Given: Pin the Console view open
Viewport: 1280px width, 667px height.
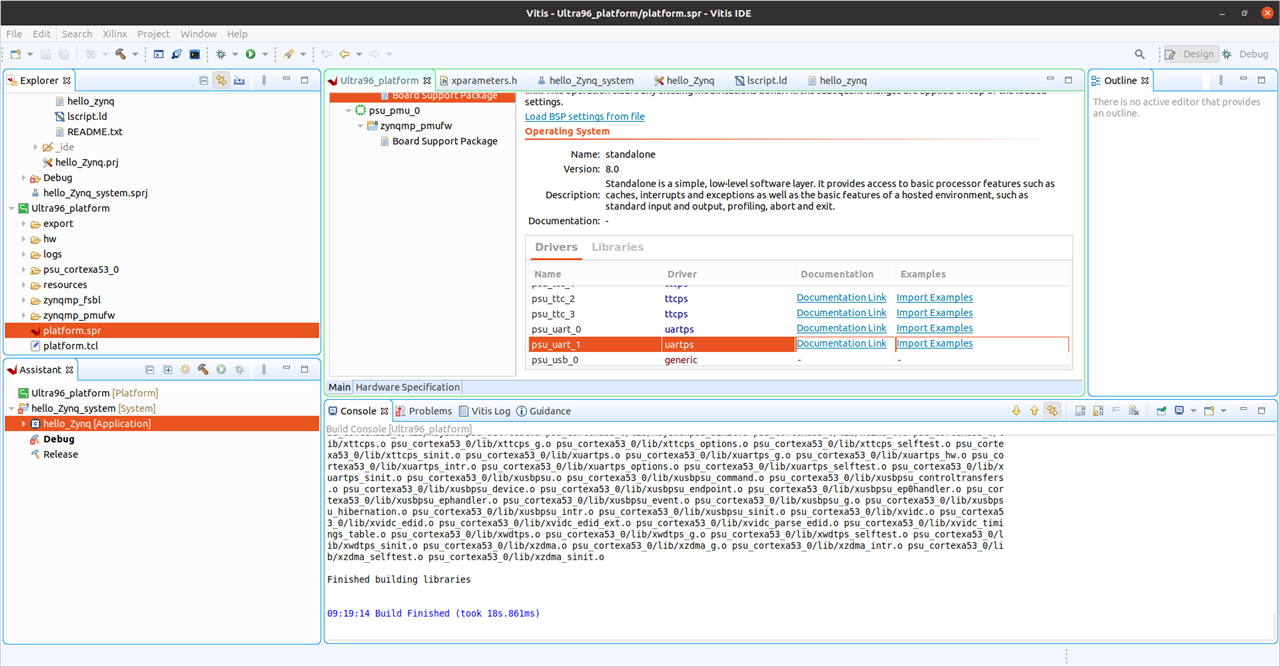Looking at the screenshot, I should point(1162,410).
